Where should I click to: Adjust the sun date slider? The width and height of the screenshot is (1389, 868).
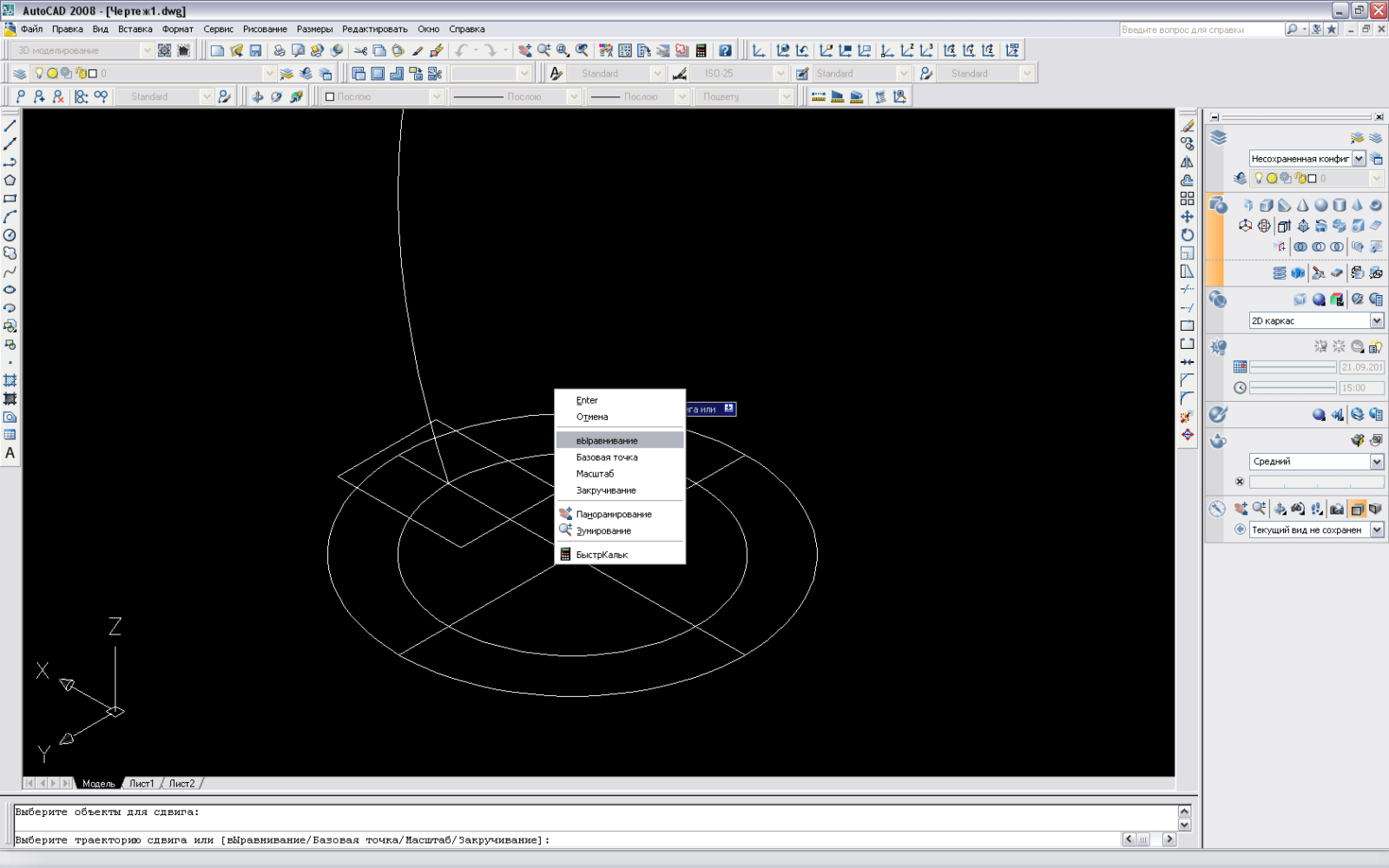1292,367
